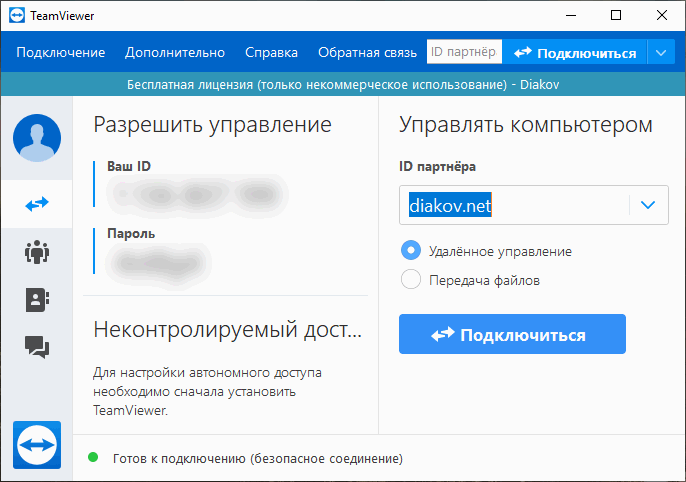Open the Обратная связь menu
Image resolution: width=686 pixels, height=482 pixels.
coord(368,52)
